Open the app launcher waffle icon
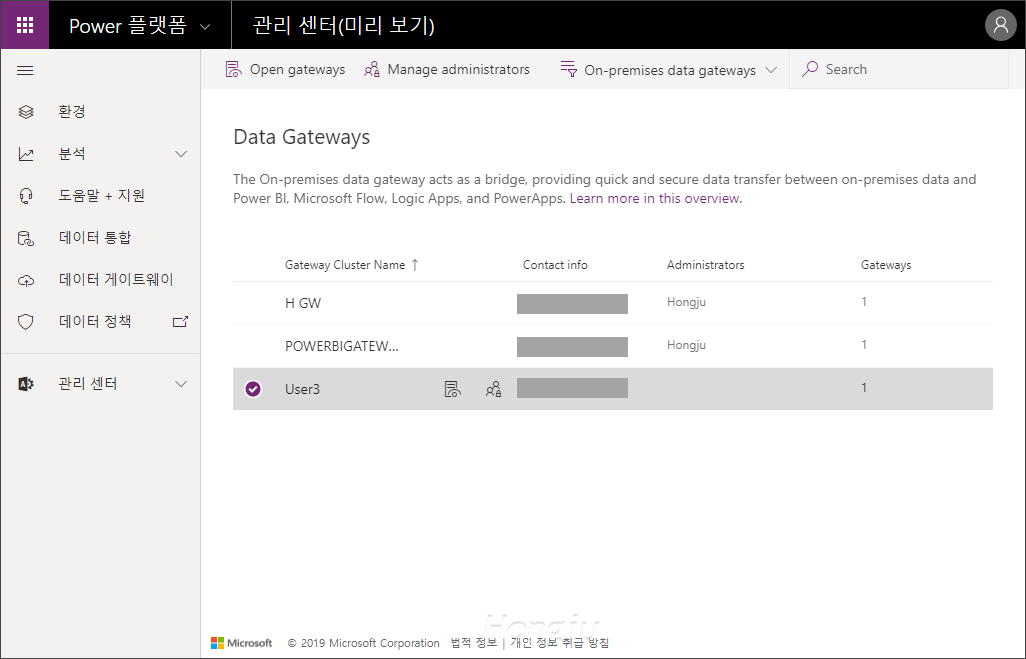1026x659 pixels. click(x=25, y=25)
